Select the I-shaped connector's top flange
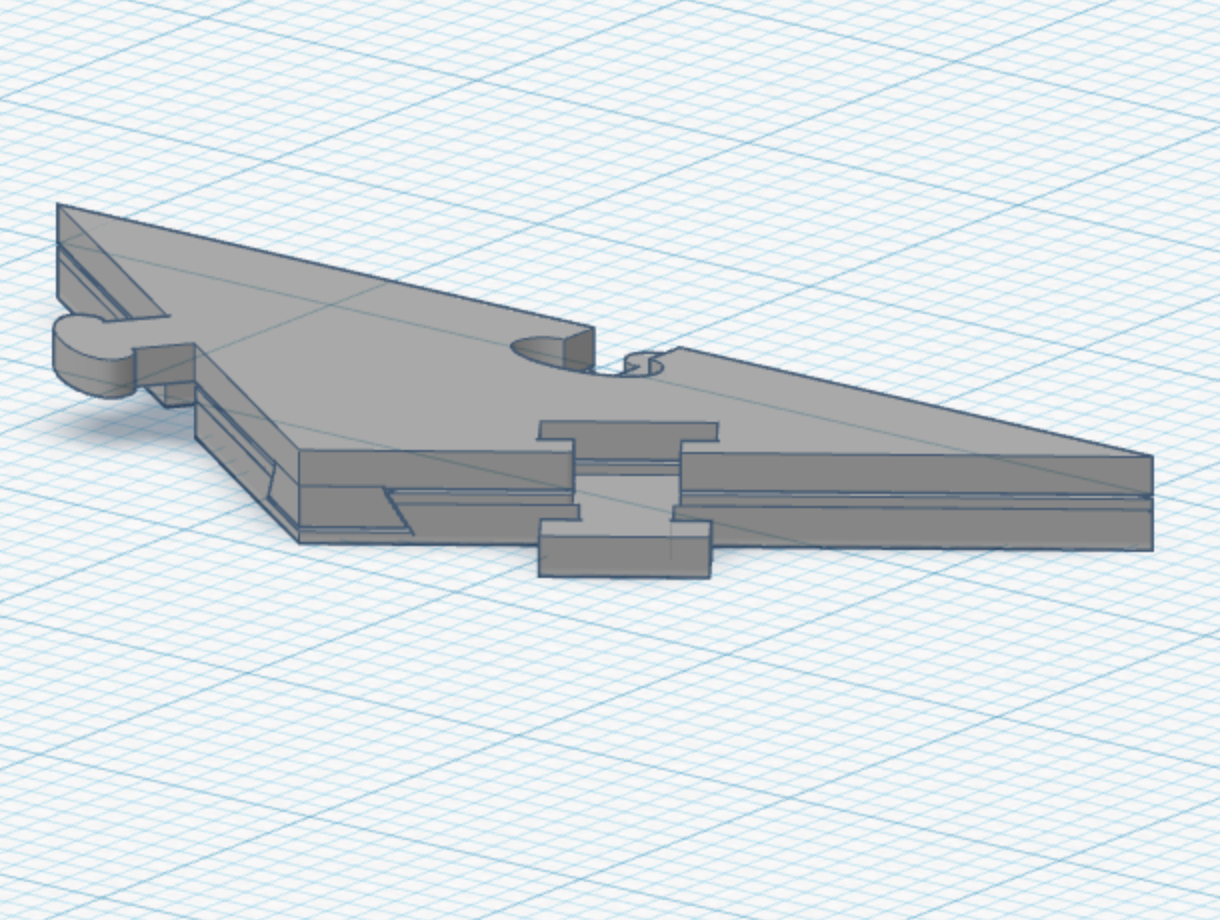The height and width of the screenshot is (920, 1220). [628, 432]
